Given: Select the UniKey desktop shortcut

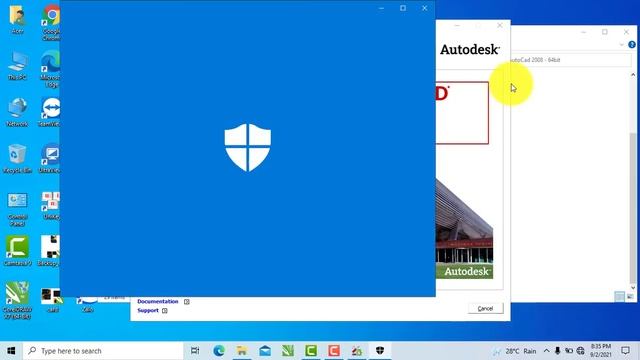Looking at the screenshot, I should click(x=51, y=205).
